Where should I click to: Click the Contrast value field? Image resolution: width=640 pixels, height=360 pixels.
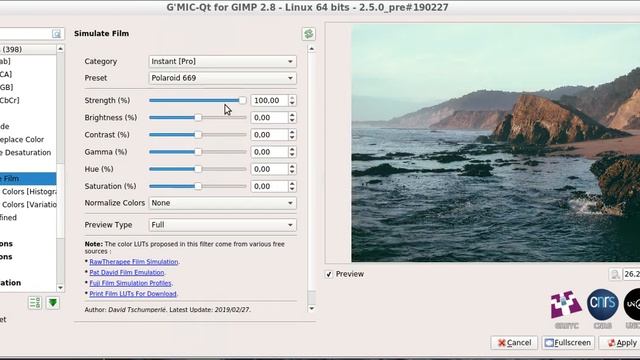[269, 135]
